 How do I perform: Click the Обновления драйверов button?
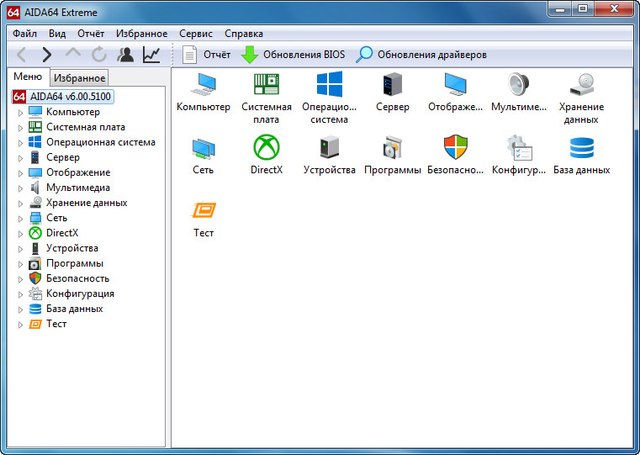click(x=422, y=54)
